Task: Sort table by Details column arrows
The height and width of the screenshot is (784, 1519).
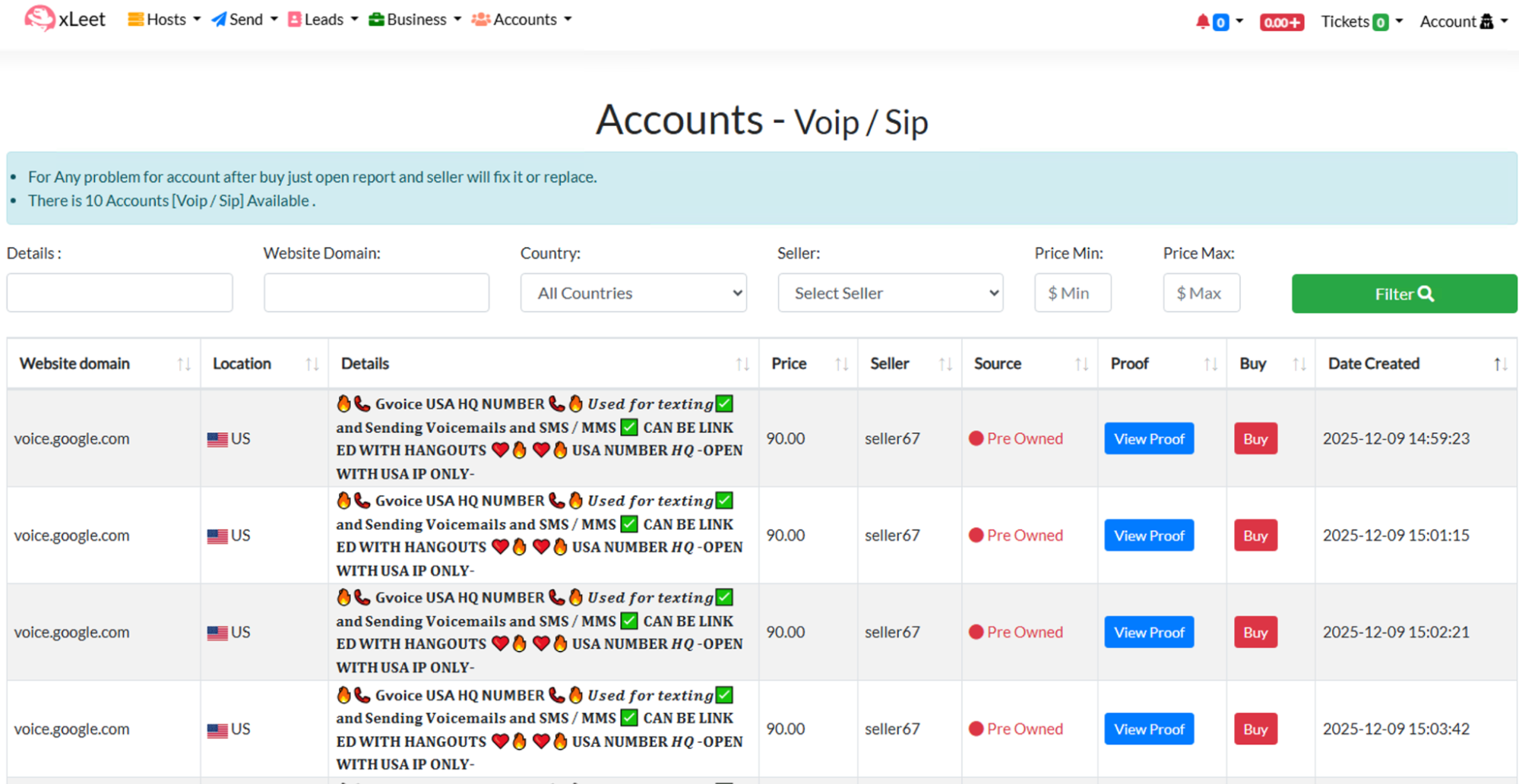Action: click(x=742, y=364)
